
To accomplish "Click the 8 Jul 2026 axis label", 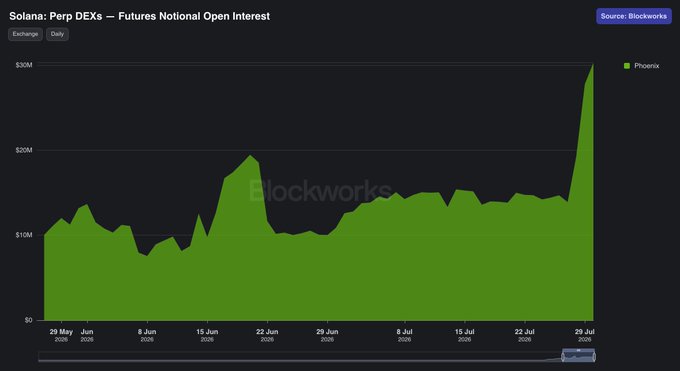I will coord(404,335).
